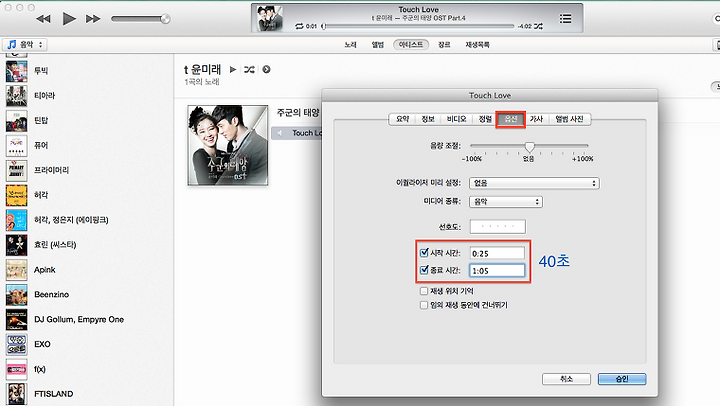The height and width of the screenshot is (406, 720).
Task: Open the 비디오 tab in dialog
Action: [456, 119]
